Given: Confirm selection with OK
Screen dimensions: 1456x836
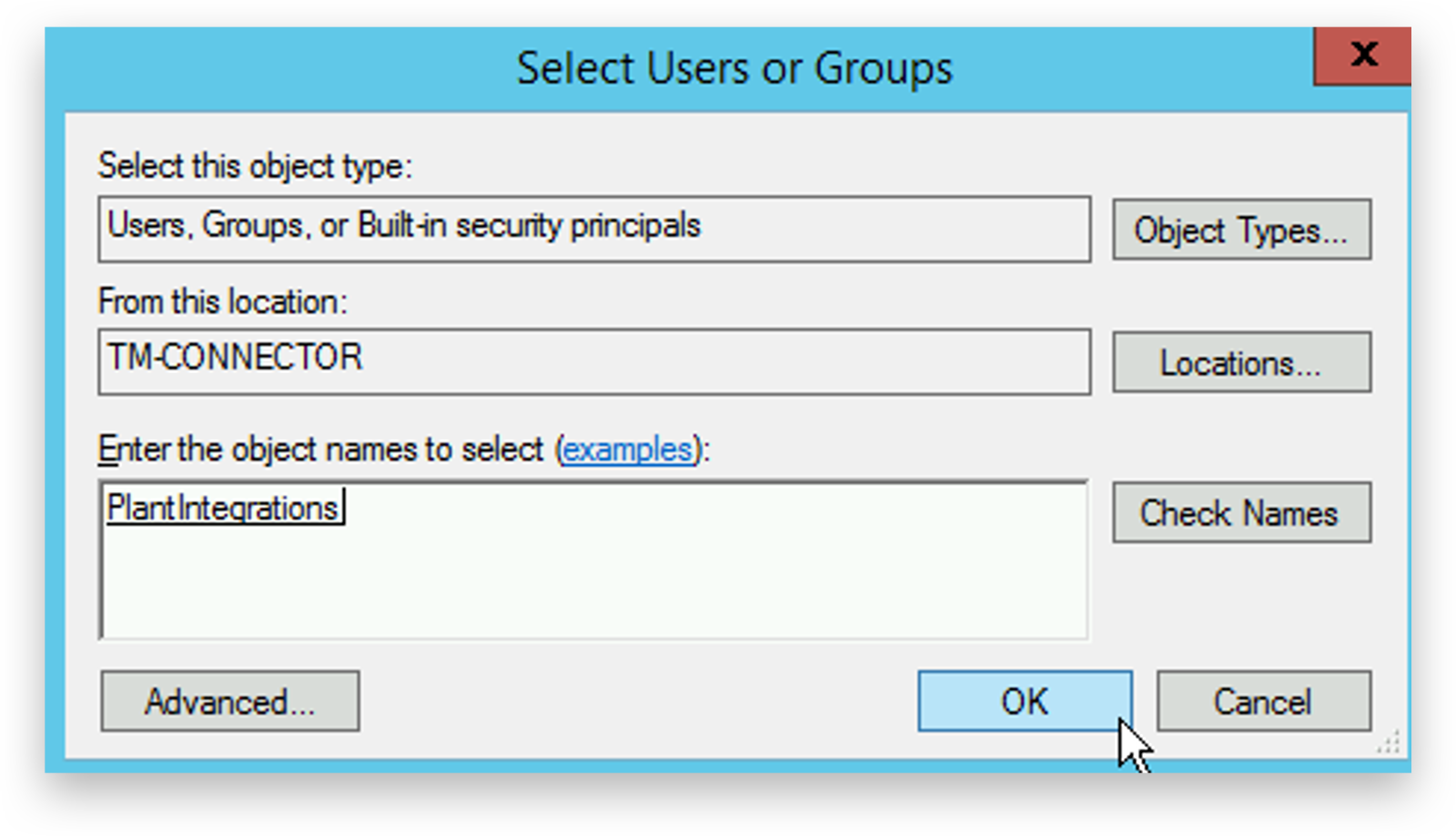Looking at the screenshot, I should point(1025,701).
